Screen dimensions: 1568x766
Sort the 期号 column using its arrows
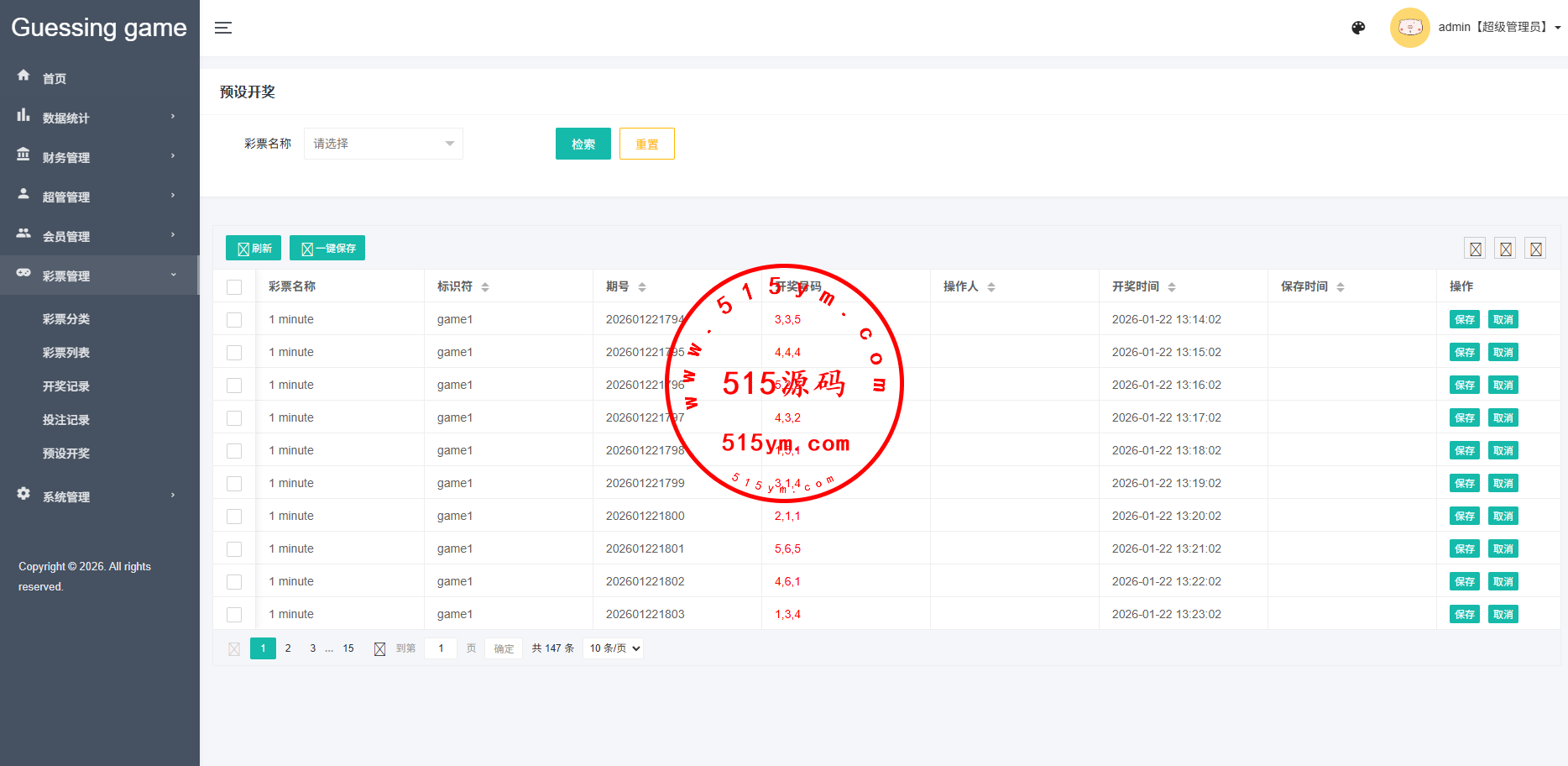click(x=642, y=287)
